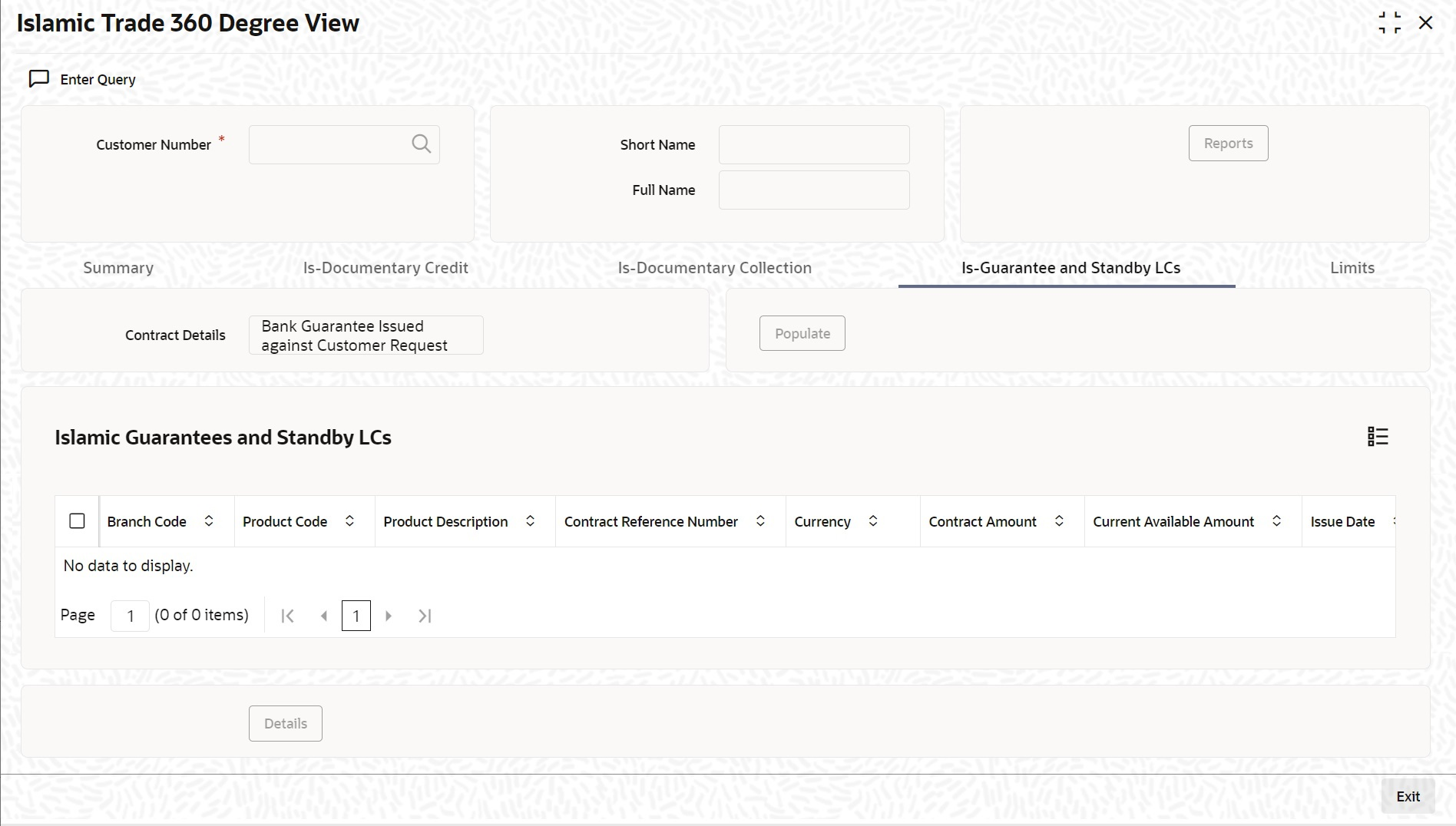Go to next page arrow
Viewport: 1456px width, 826px height.
click(x=389, y=616)
